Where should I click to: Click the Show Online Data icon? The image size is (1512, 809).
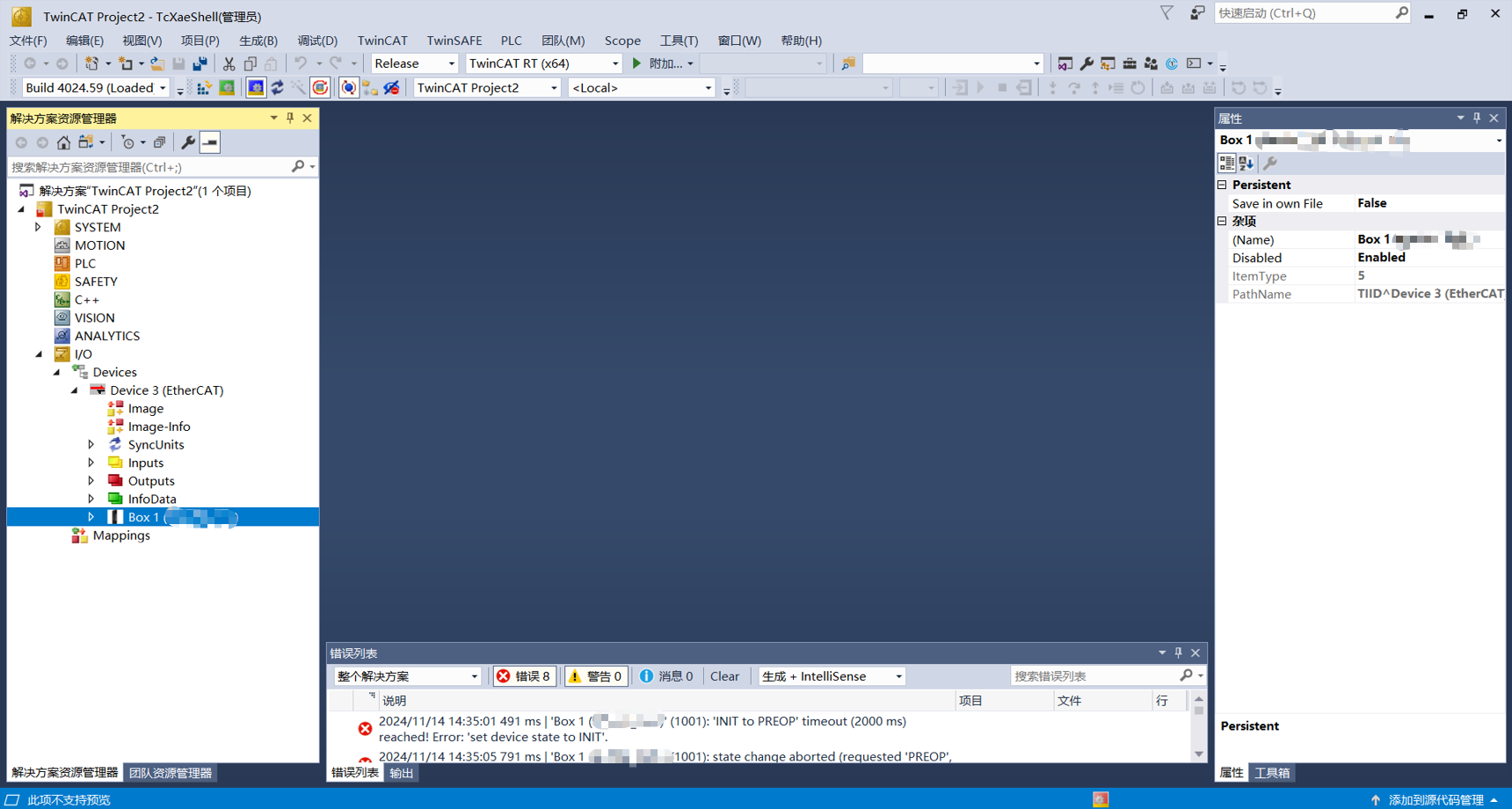(349, 88)
